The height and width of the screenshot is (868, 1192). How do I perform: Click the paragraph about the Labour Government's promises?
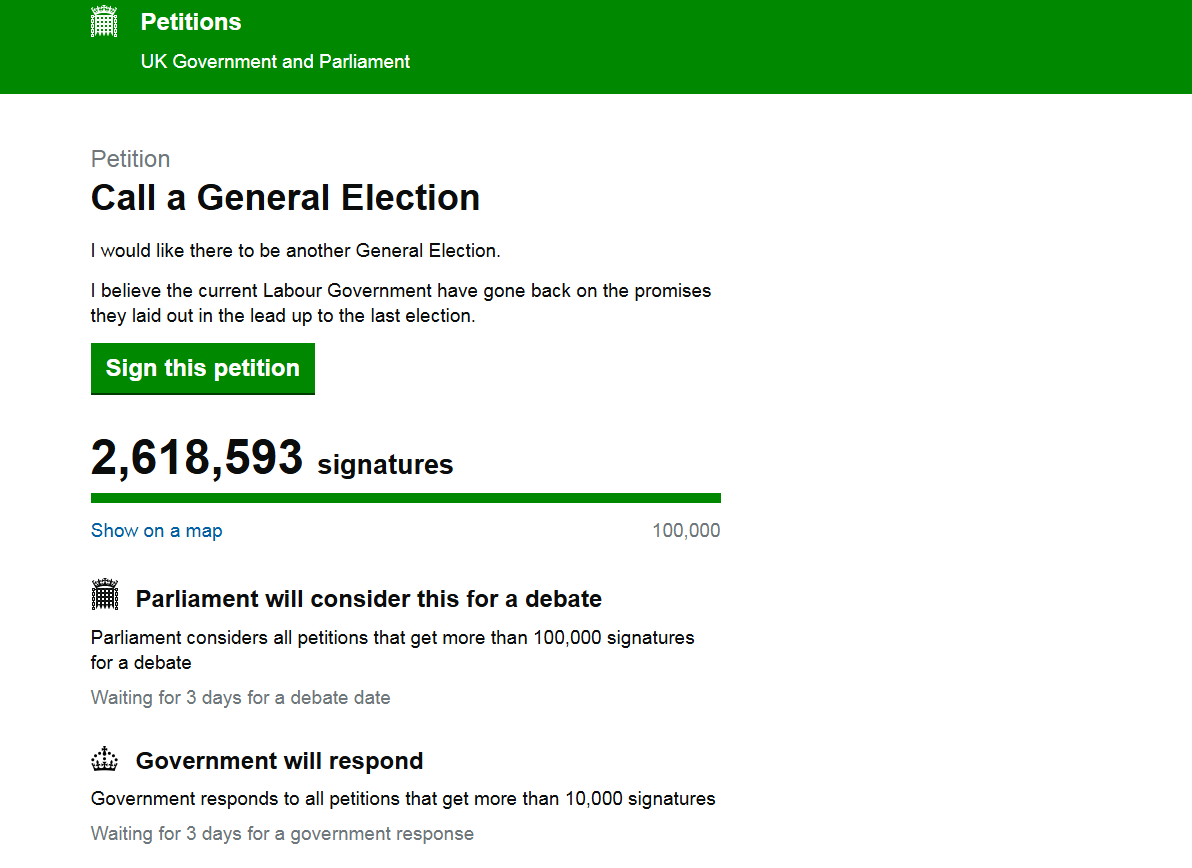click(x=401, y=303)
